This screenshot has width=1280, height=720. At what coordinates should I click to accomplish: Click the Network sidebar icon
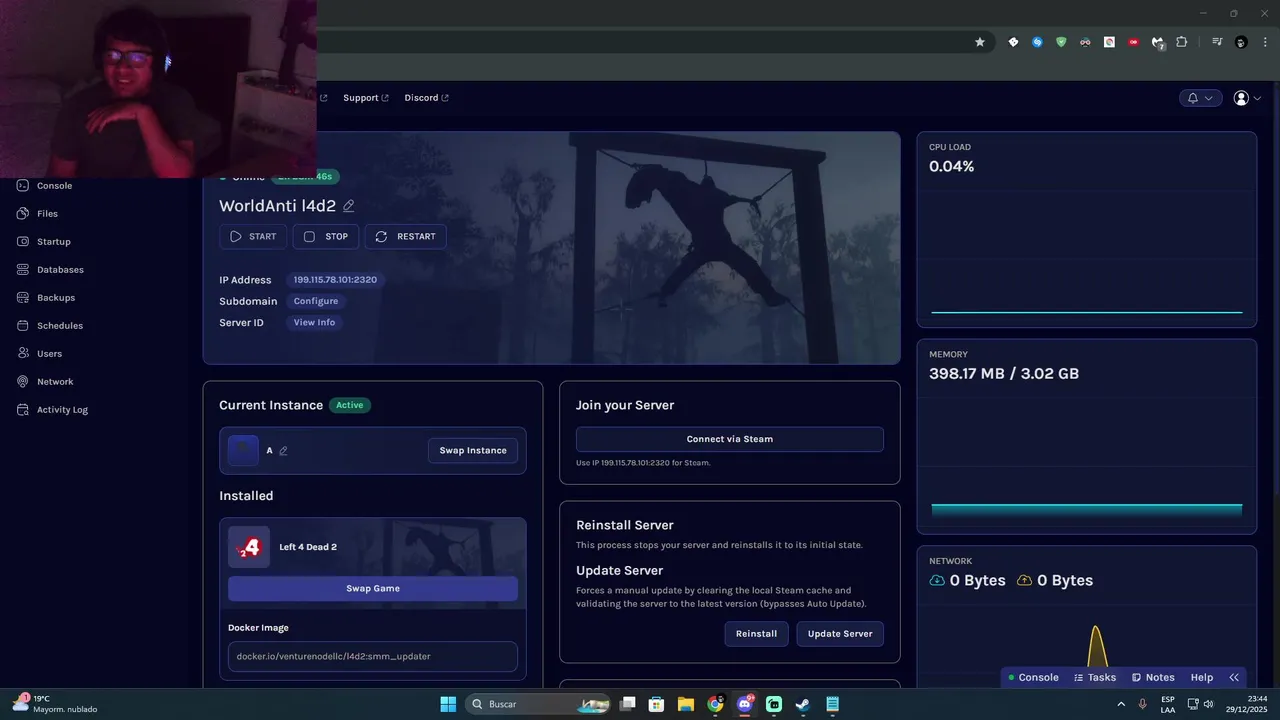pos(23,382)
